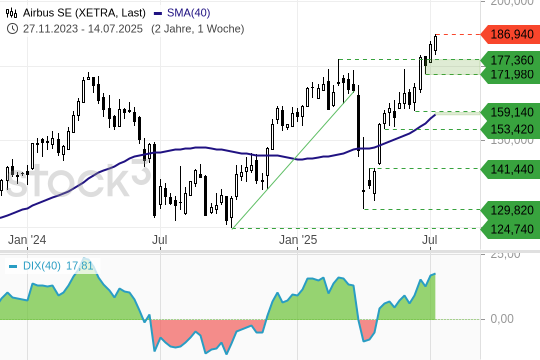Click the 159,140 support level label

[510, 112]
